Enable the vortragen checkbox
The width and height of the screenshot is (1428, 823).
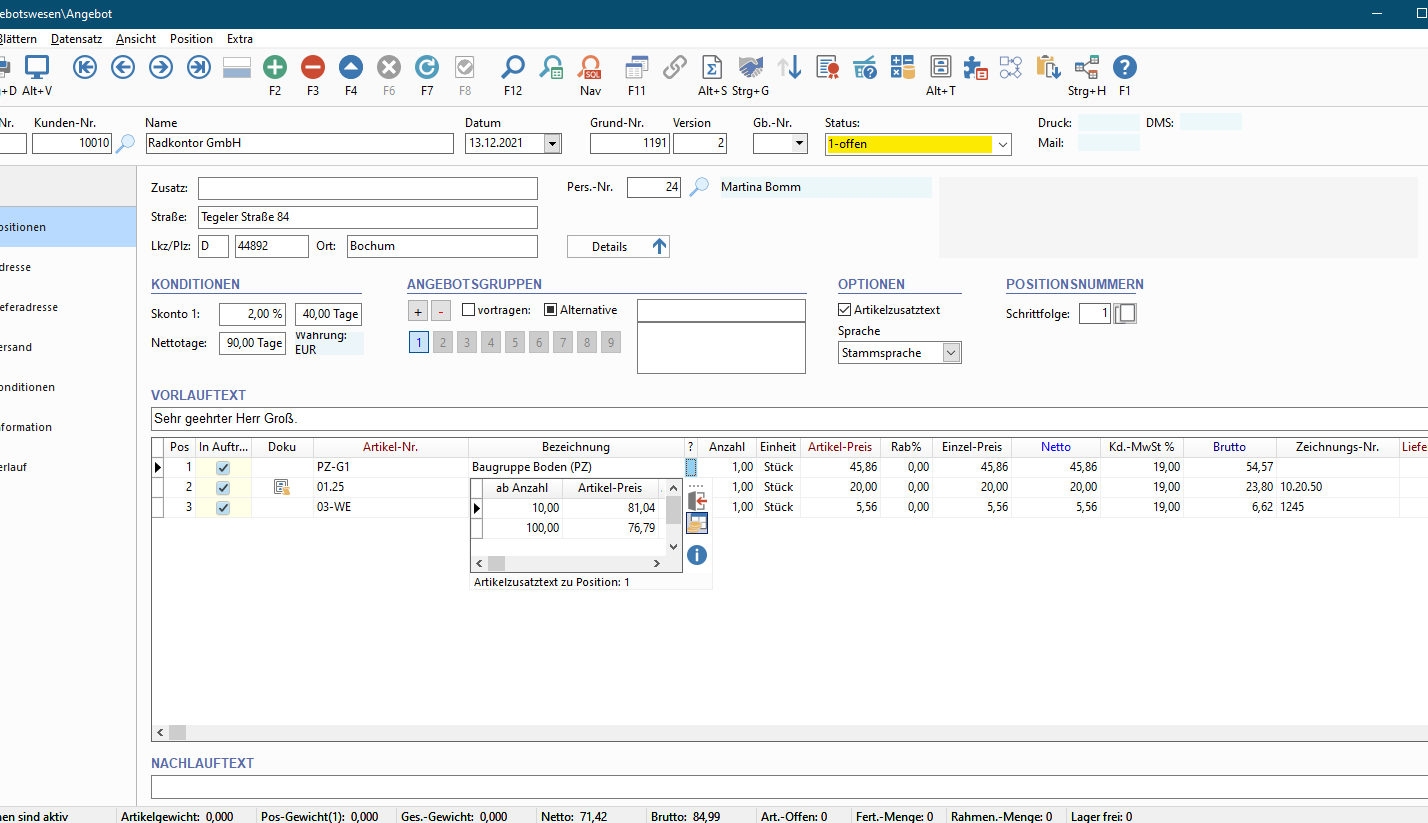(469, 310)
